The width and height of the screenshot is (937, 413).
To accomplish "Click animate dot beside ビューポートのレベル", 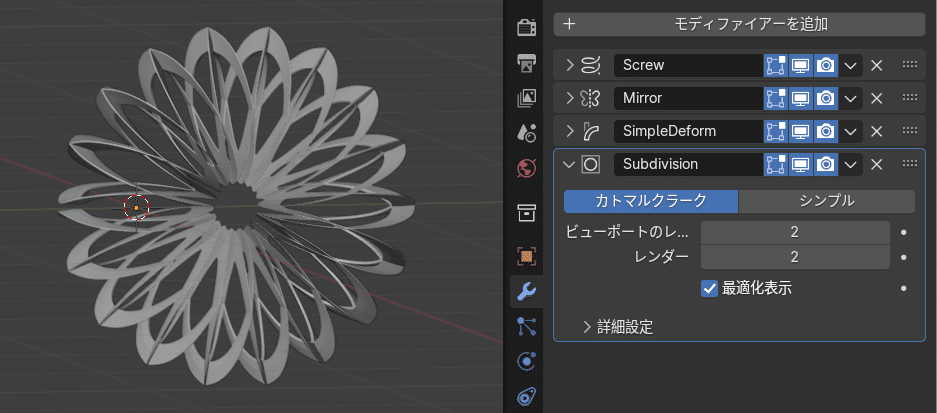I will (x=904, y=232).
